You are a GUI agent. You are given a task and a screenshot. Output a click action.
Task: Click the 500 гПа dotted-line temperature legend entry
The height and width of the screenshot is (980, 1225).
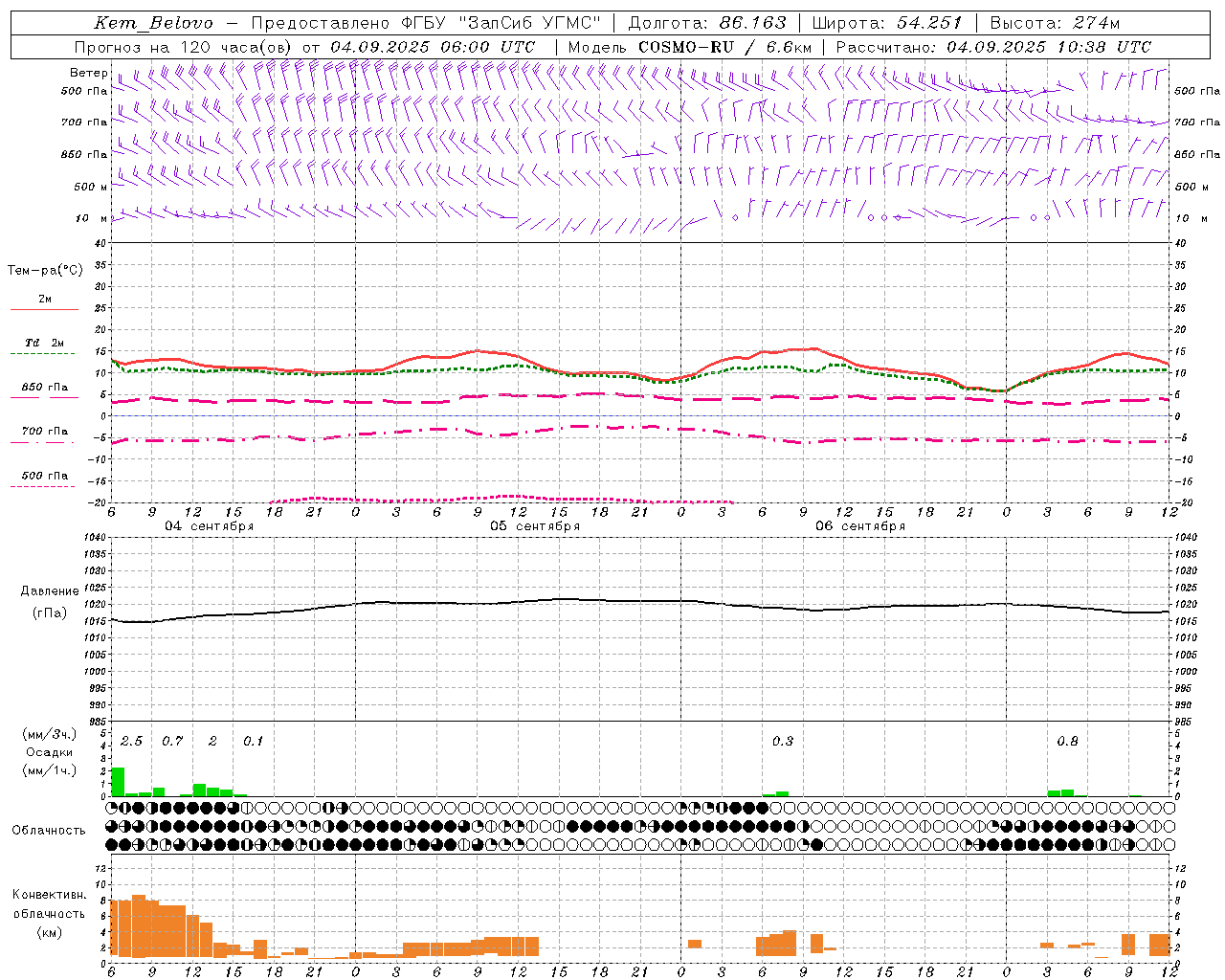pos(45,476)
